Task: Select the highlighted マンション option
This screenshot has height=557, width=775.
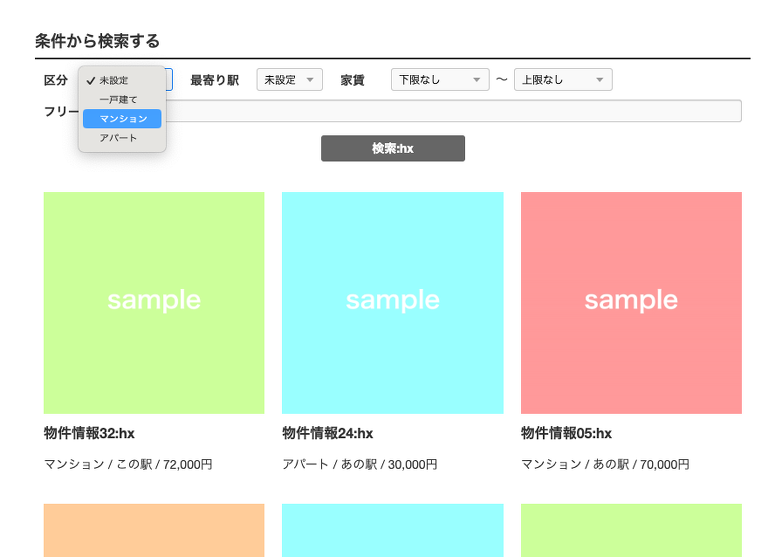Action: point(122,119)
